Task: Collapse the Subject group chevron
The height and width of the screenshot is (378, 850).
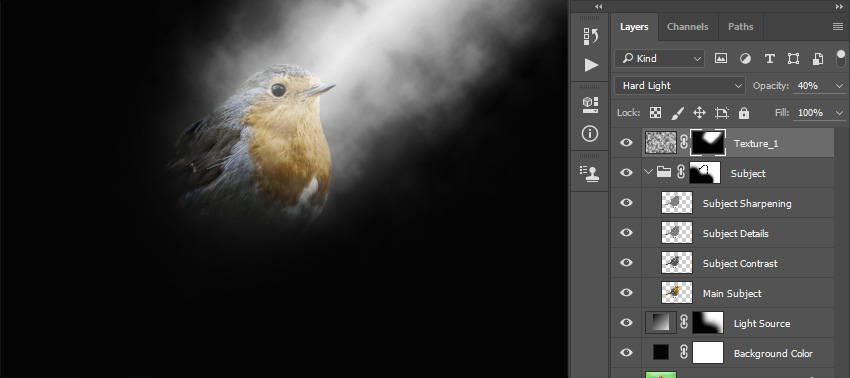Action: pos(648,172)
